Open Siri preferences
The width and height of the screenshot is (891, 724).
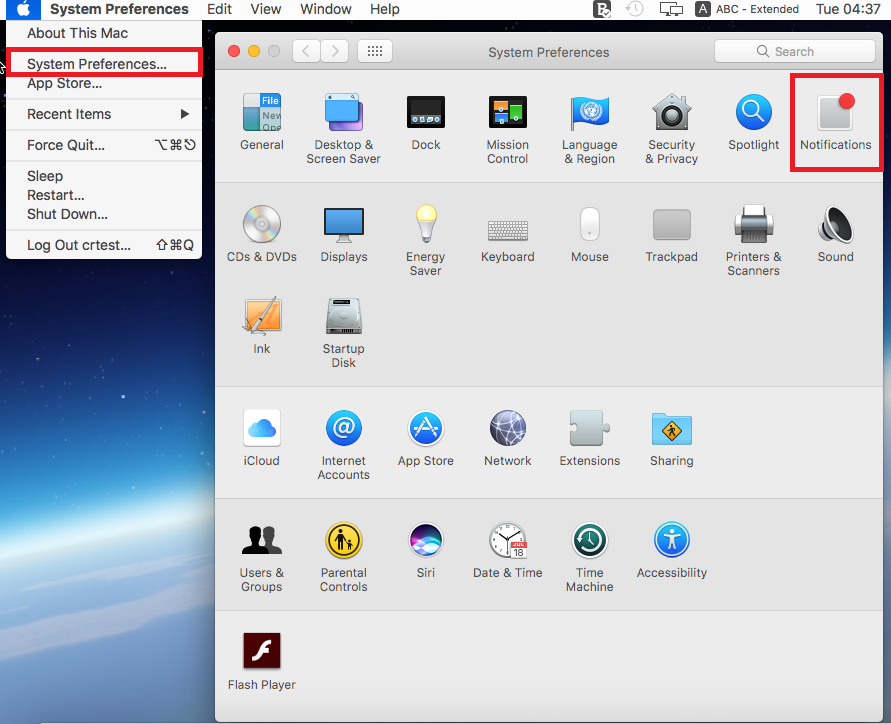[x=426, y=550]
